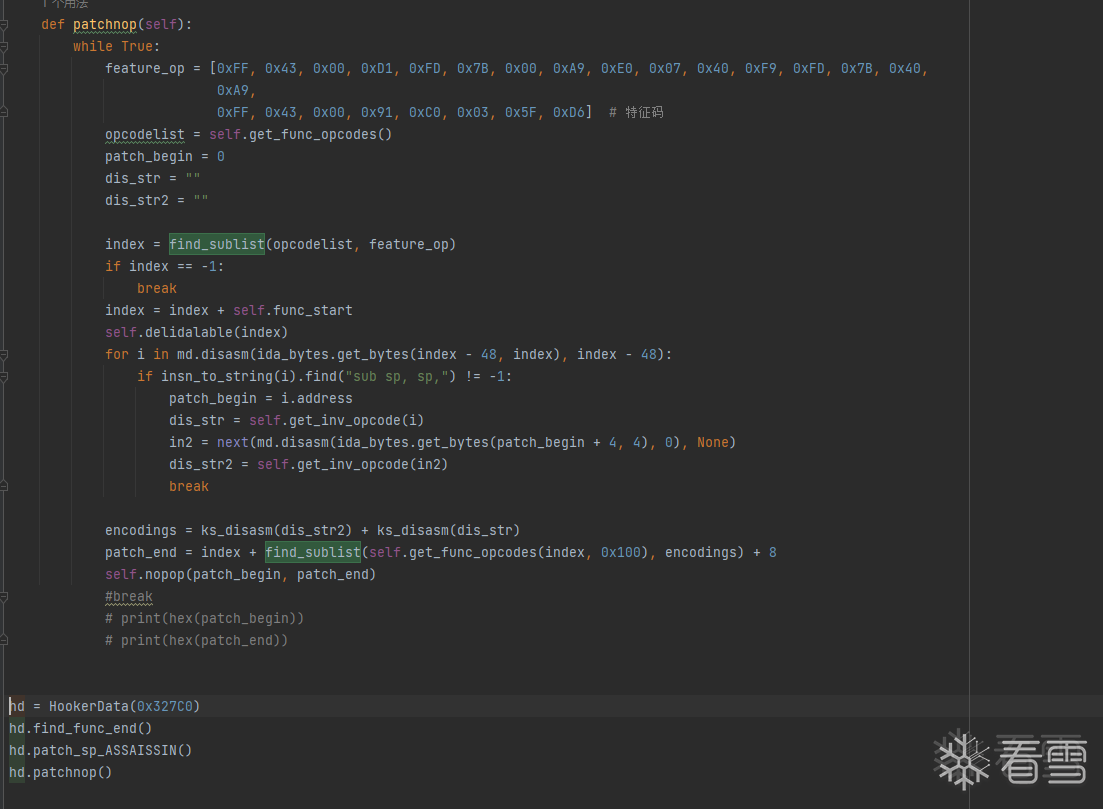Collapse the 'while True' loop fold marker
This screenshot has width=1103, height=809.
[x=5, y=46]
